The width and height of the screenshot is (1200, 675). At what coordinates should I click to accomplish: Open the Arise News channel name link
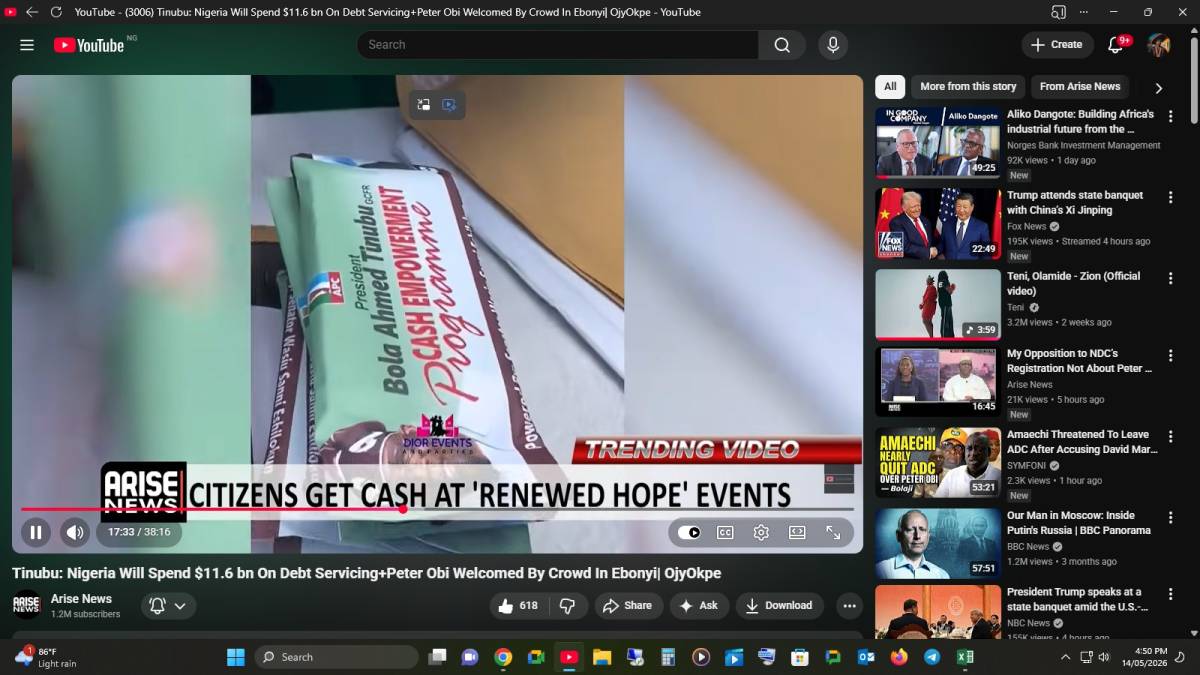(81, 599)
